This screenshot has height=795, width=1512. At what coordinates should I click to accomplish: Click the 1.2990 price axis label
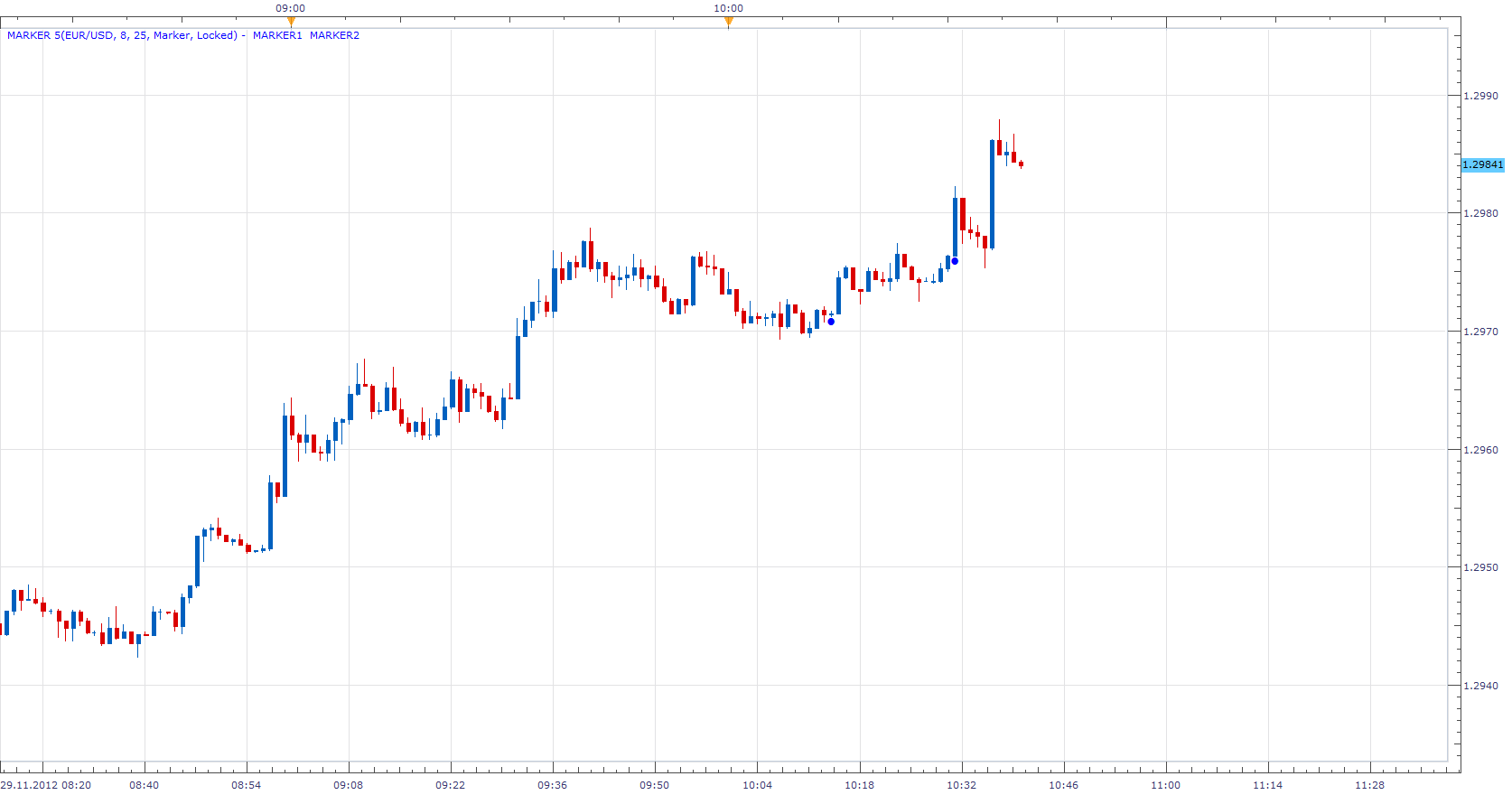tap(1480, 96)
